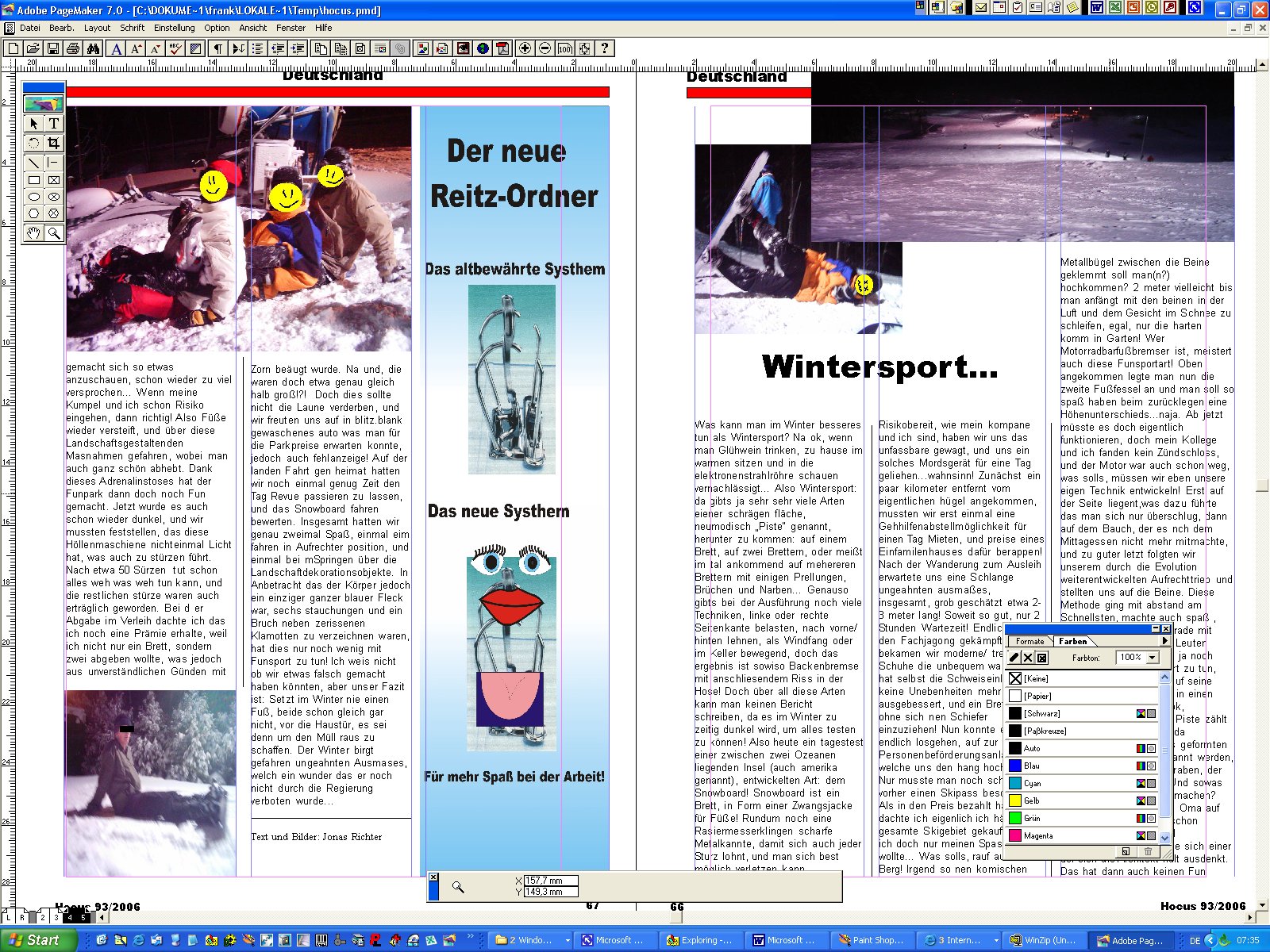Select the diagonal Line tool
Viewport: 1270px width, 952px height.
33,163
